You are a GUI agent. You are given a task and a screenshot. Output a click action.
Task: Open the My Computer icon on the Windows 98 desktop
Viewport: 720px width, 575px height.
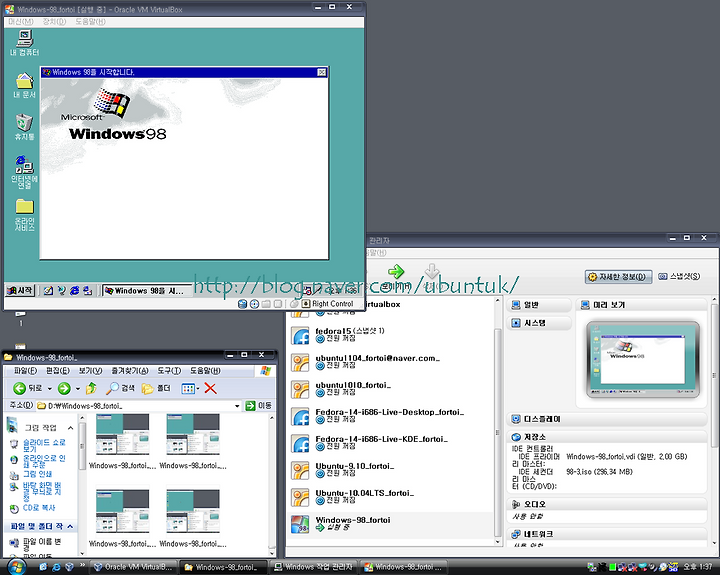24,43
